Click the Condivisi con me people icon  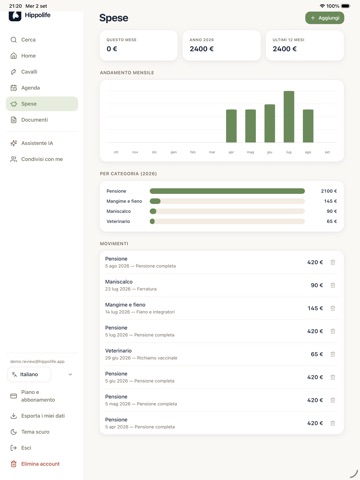pyautogui.click(x=14, y=159)
